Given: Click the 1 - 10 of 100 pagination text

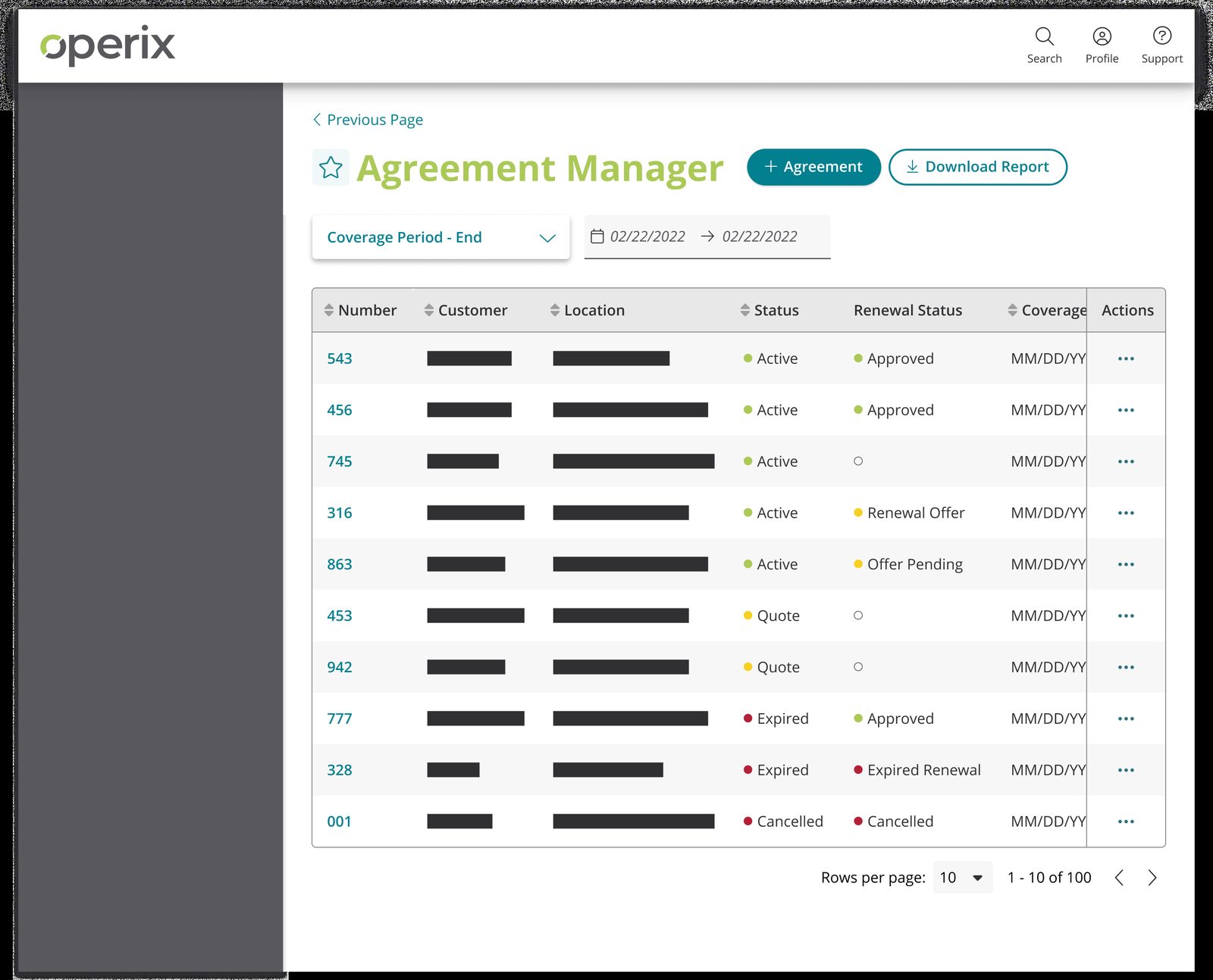Looking at the screenshot, I should (1049, 878).
